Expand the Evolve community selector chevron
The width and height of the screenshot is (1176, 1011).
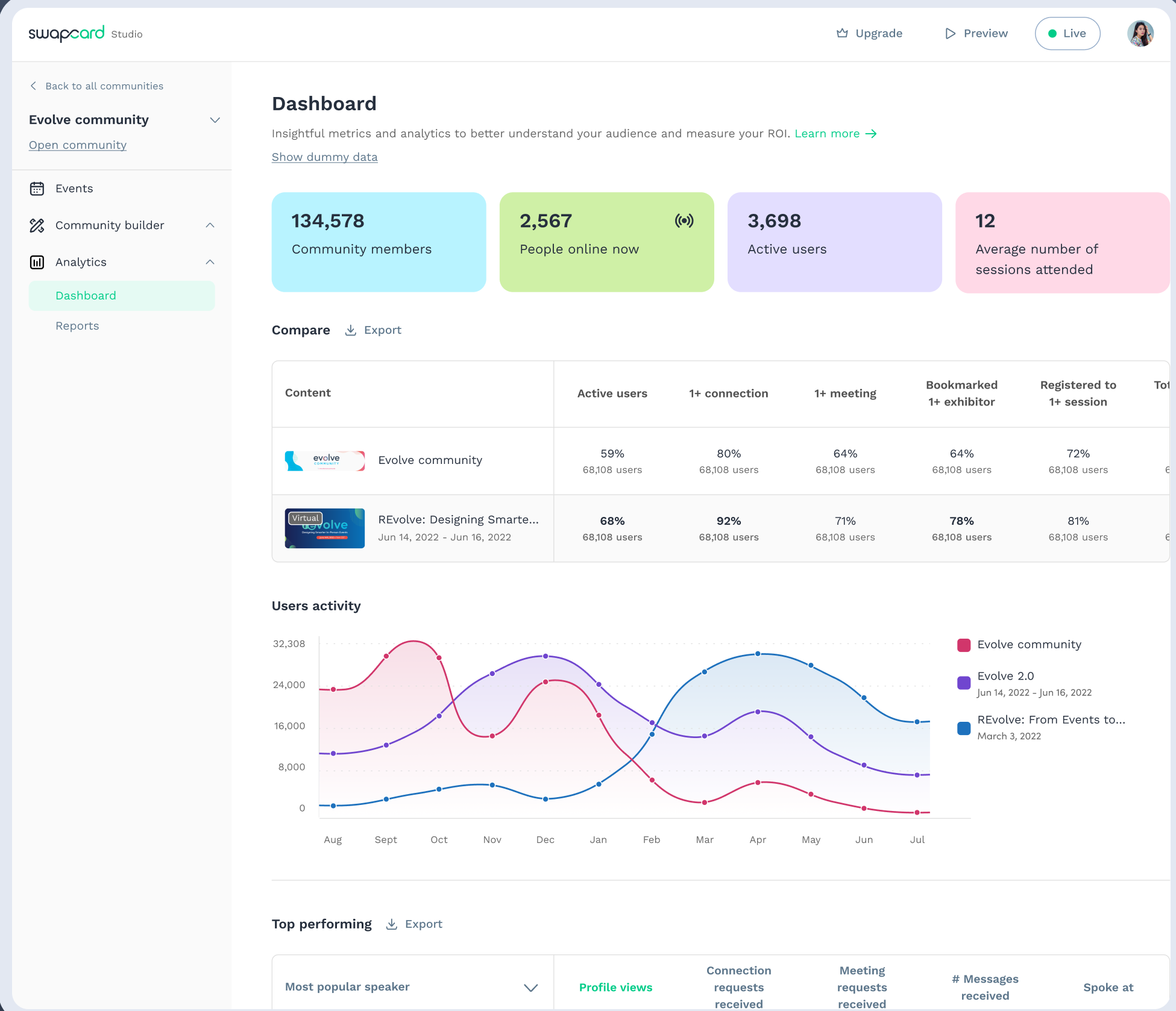click(215, 120)
